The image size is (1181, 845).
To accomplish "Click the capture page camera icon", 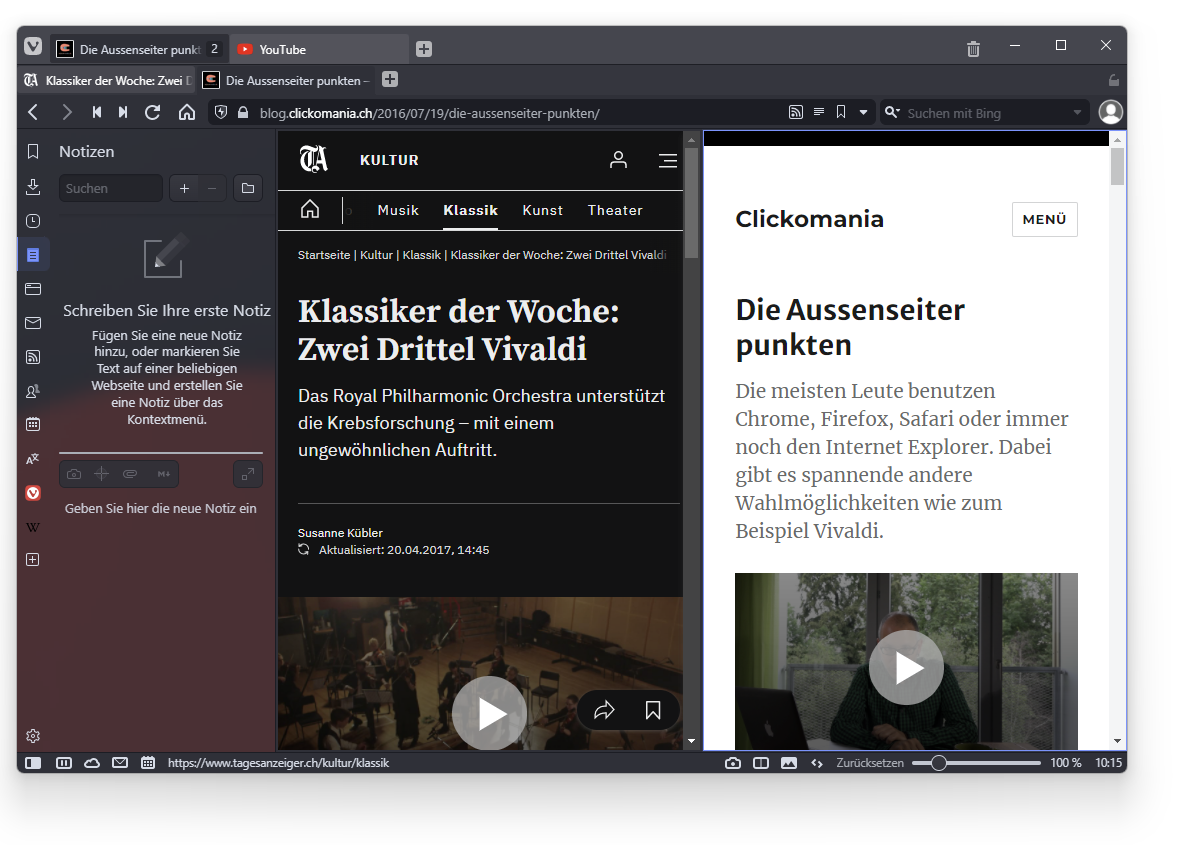I will (733, 763).
